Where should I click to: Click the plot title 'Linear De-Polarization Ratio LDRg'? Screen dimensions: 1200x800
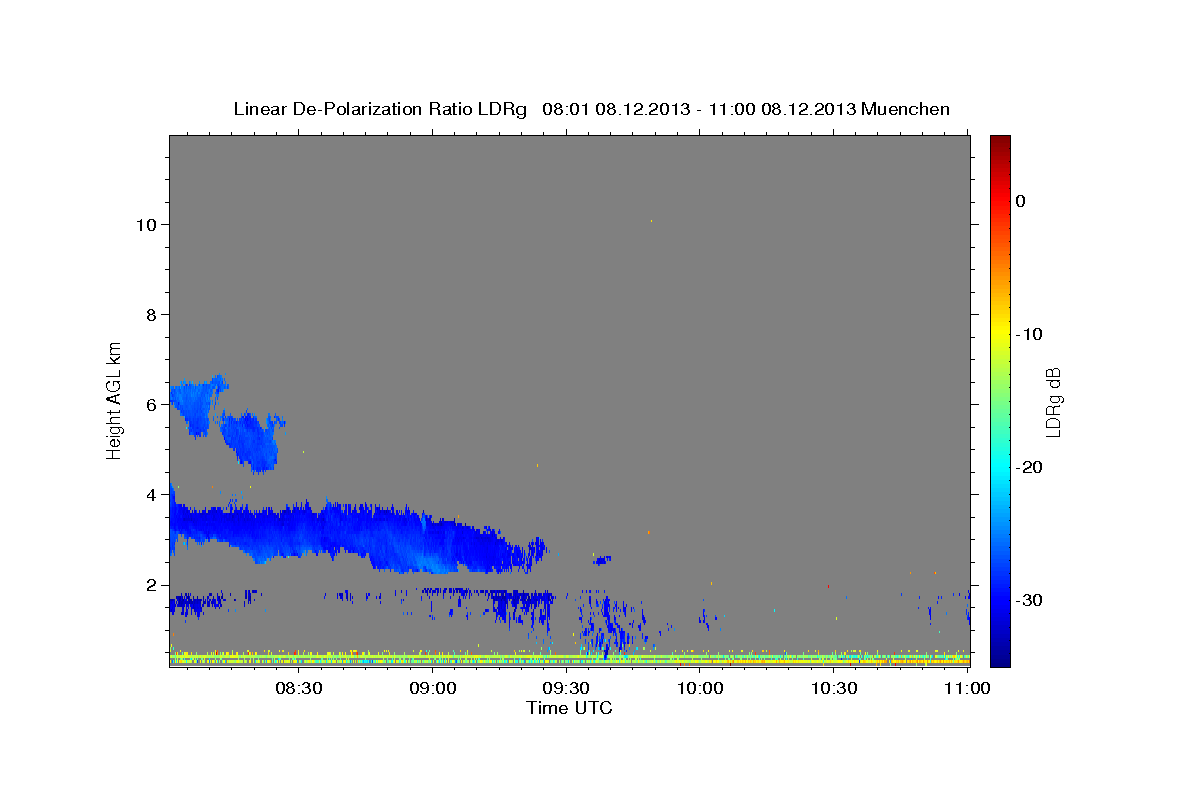tap(380, 109)
